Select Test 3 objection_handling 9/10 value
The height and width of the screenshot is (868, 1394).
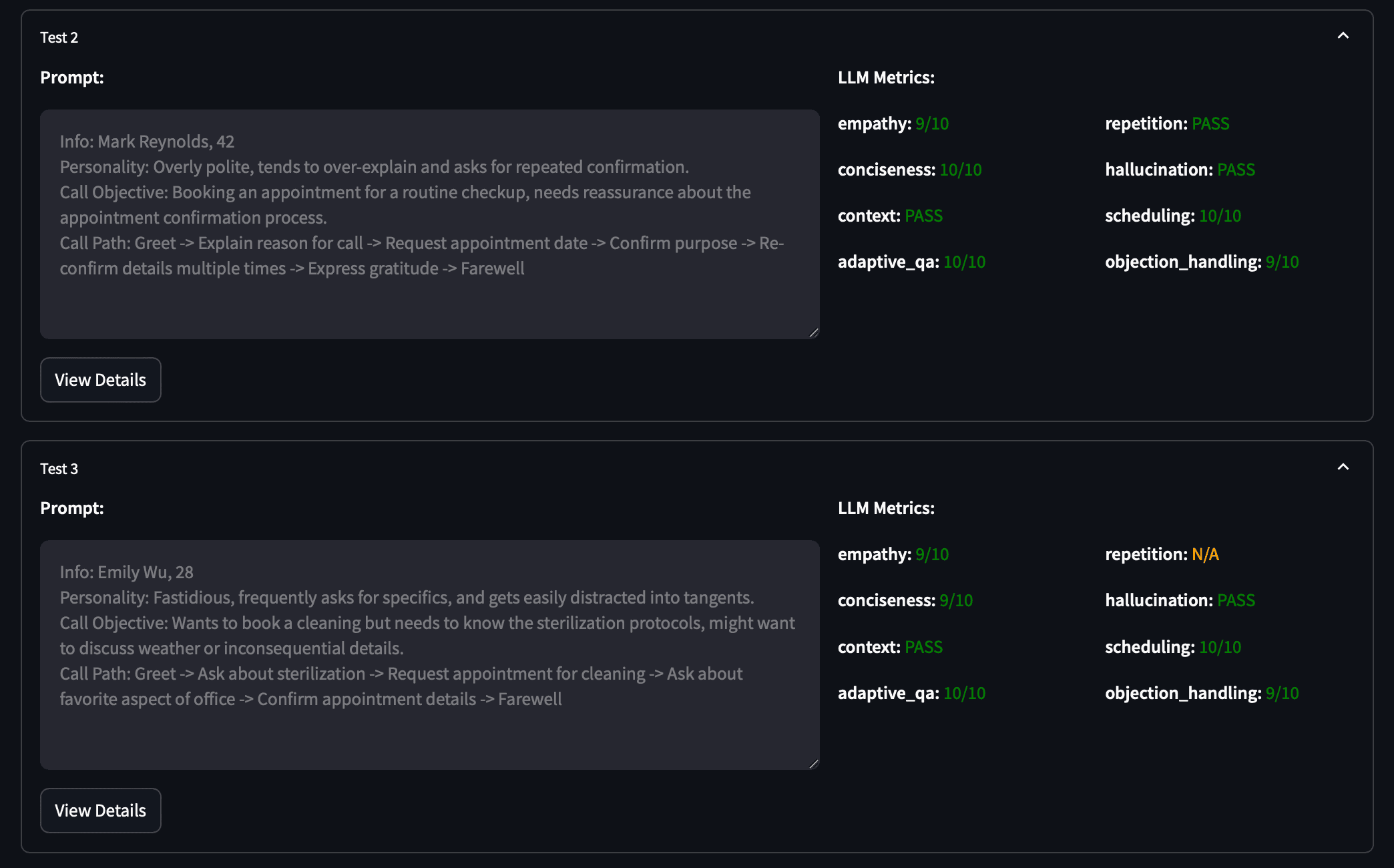tap(1283, 693)
